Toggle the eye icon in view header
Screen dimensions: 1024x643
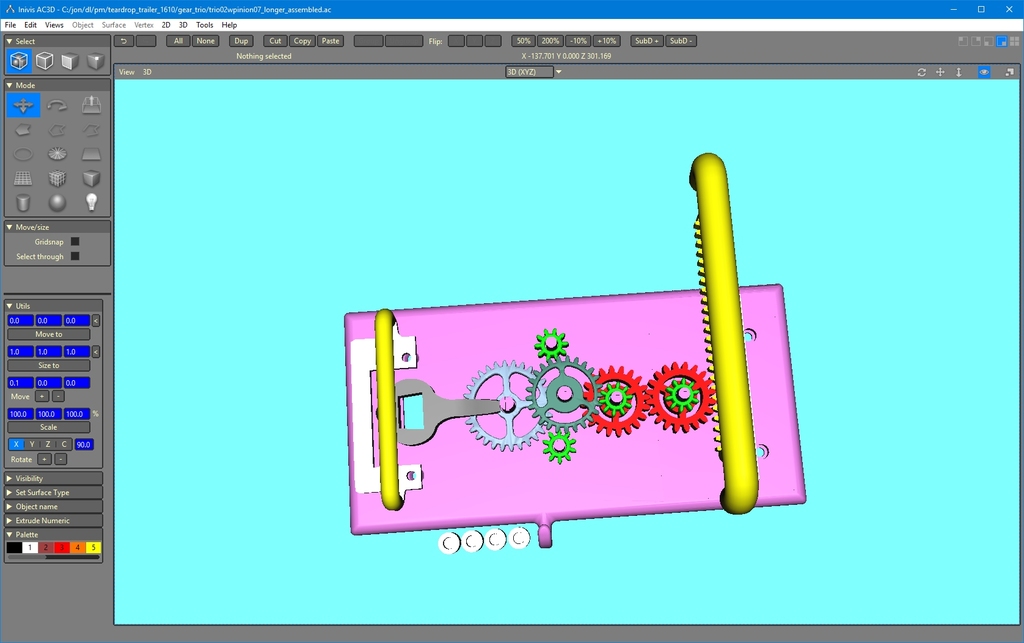point(984,72)
